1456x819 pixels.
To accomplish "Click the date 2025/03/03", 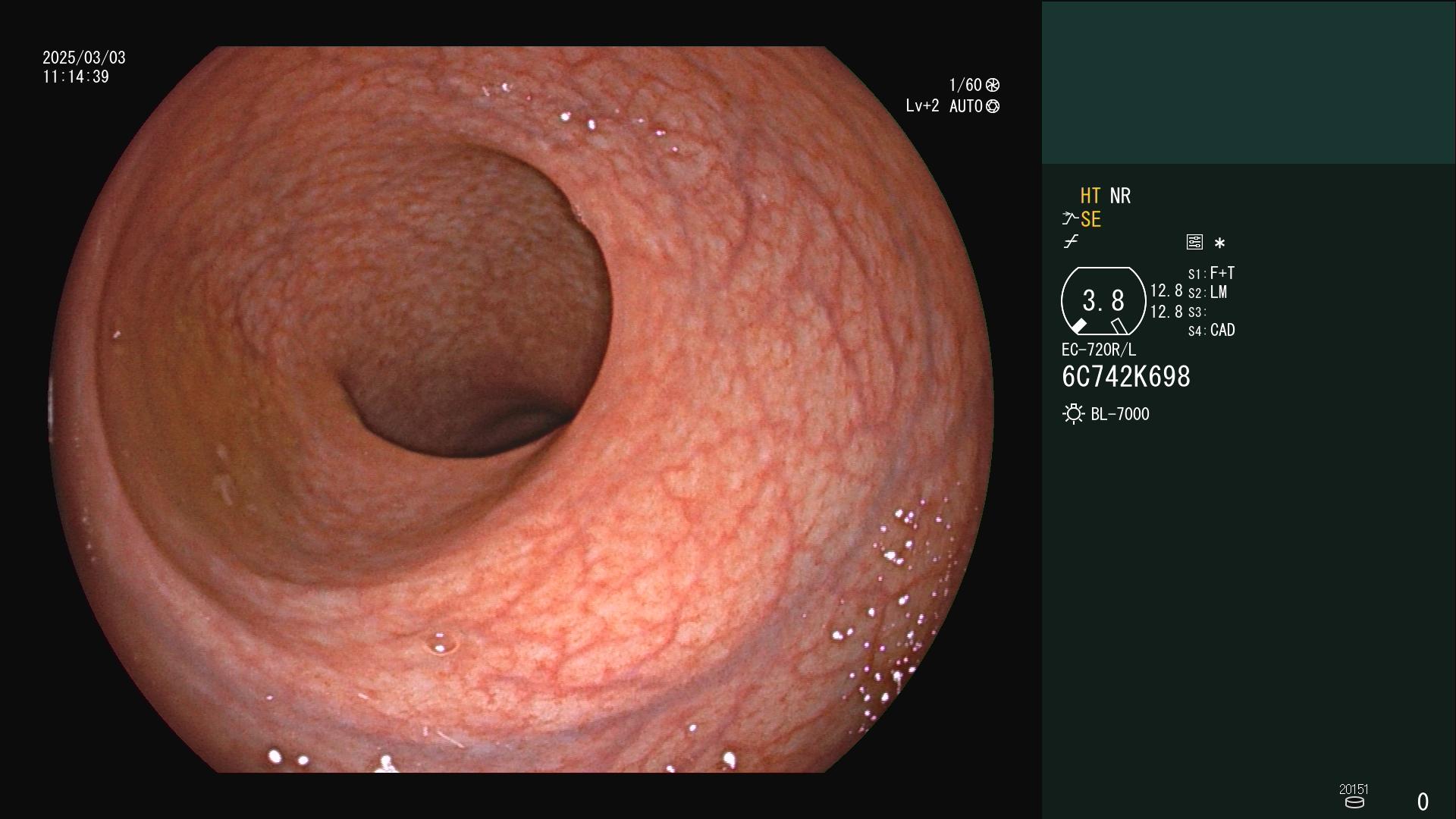I will (84, 58).
